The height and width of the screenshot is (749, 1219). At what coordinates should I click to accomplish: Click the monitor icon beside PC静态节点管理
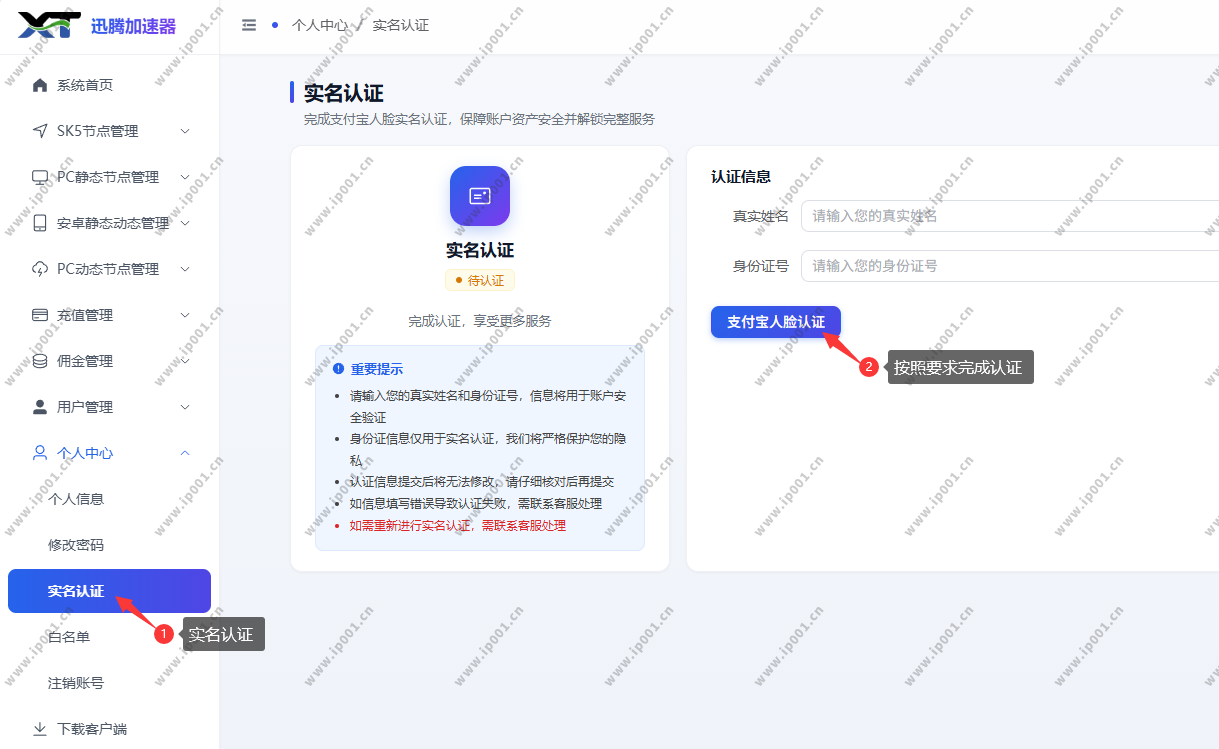40,177
